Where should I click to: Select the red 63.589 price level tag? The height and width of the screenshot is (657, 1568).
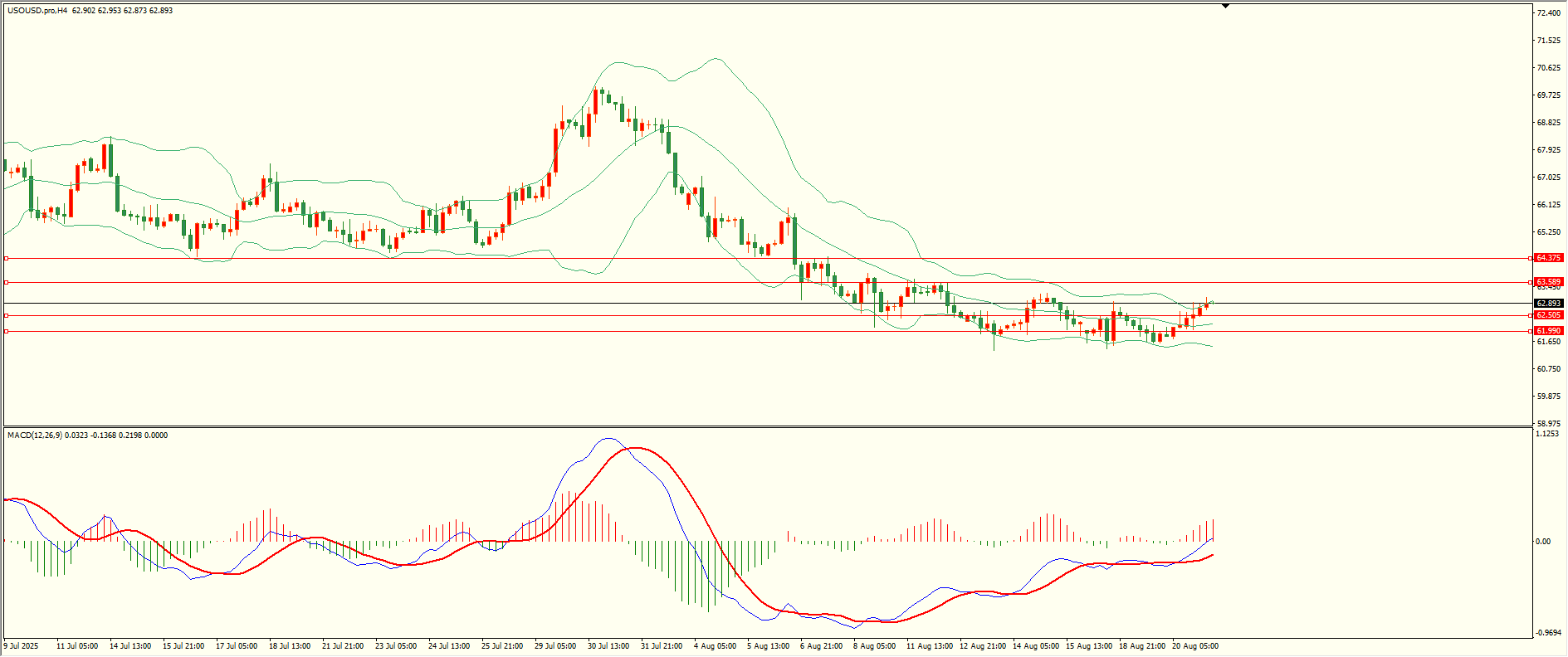tap(1549, 282)
